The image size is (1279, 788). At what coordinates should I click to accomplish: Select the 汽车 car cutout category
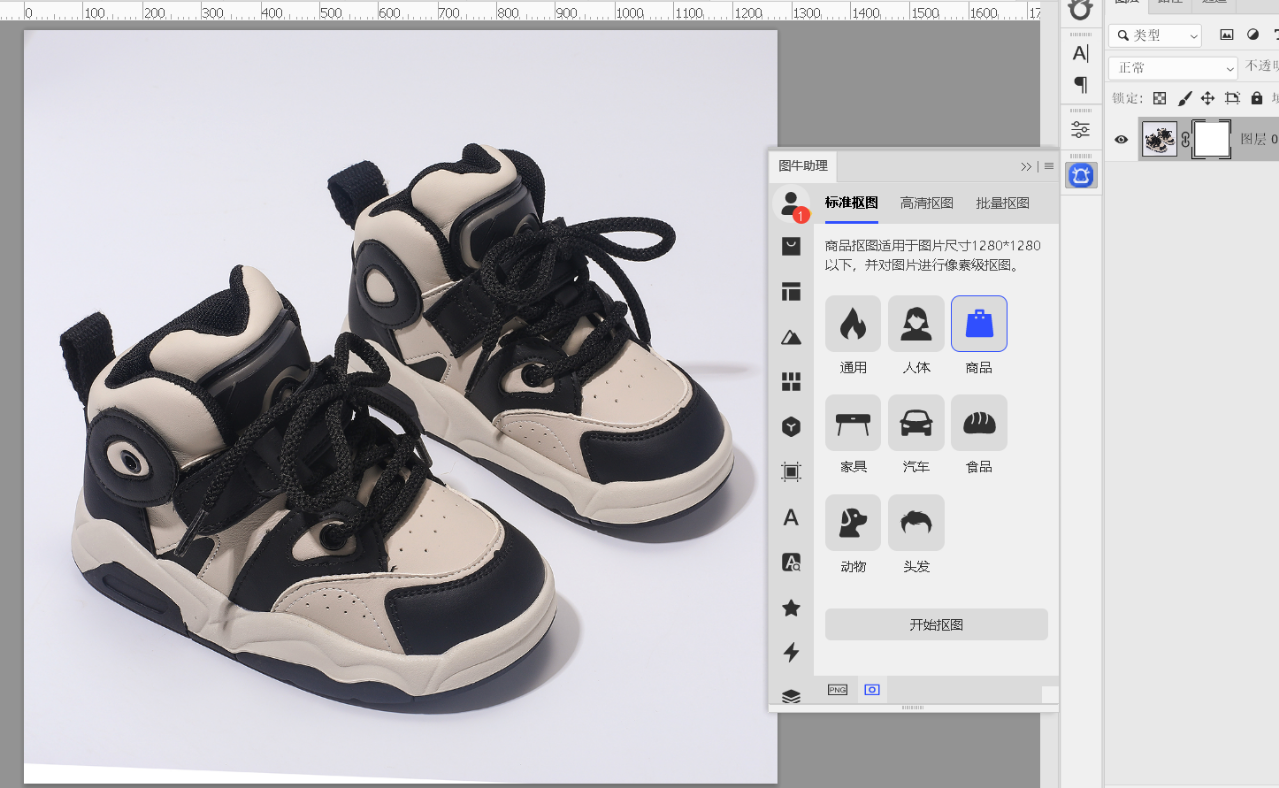pos(916,422)
